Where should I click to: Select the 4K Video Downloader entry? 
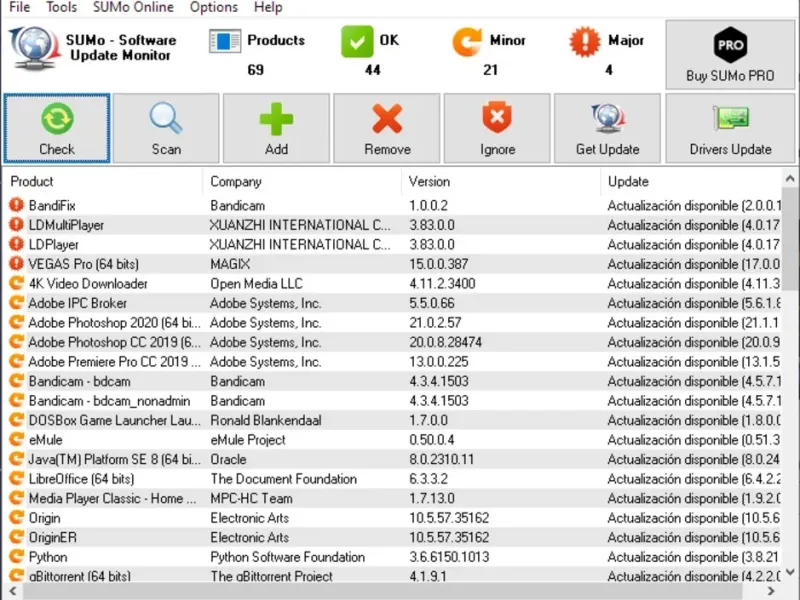(88, 283)
